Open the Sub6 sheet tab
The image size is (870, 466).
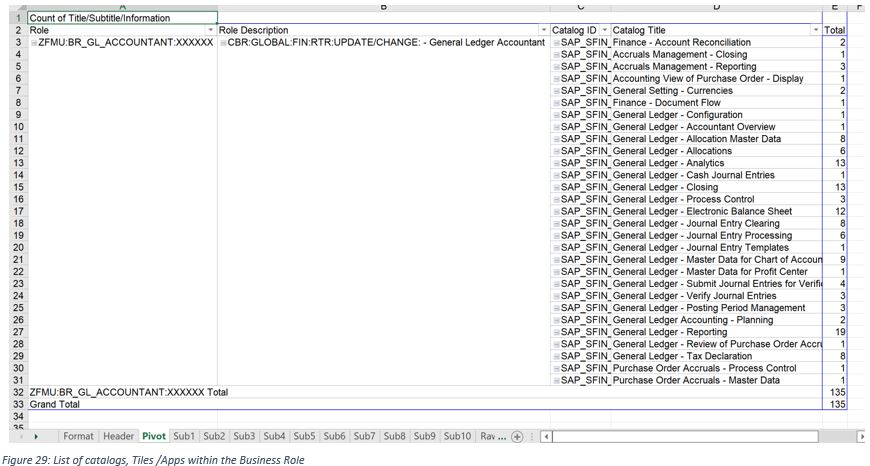(334, 436)
